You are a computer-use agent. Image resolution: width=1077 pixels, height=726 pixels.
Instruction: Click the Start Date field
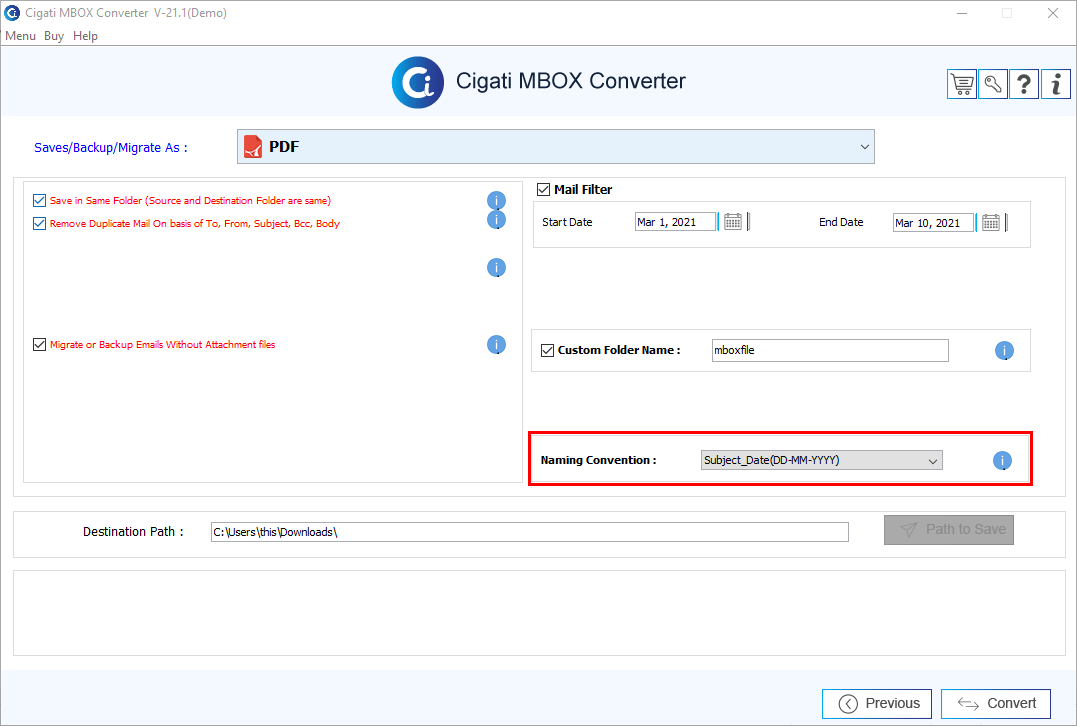point(675,222)
